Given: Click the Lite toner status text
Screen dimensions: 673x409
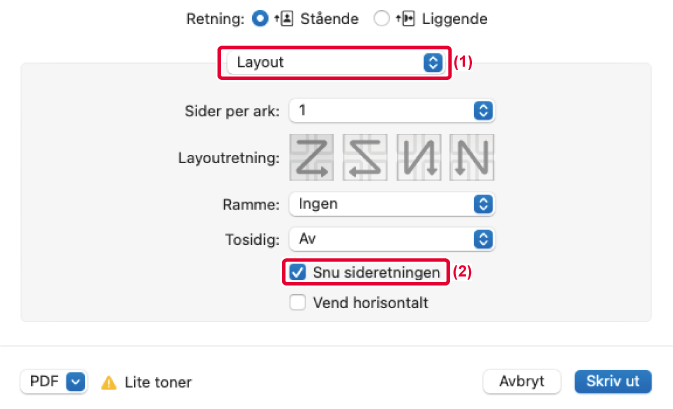Looking at the screenshot, I should coord(158,382).
